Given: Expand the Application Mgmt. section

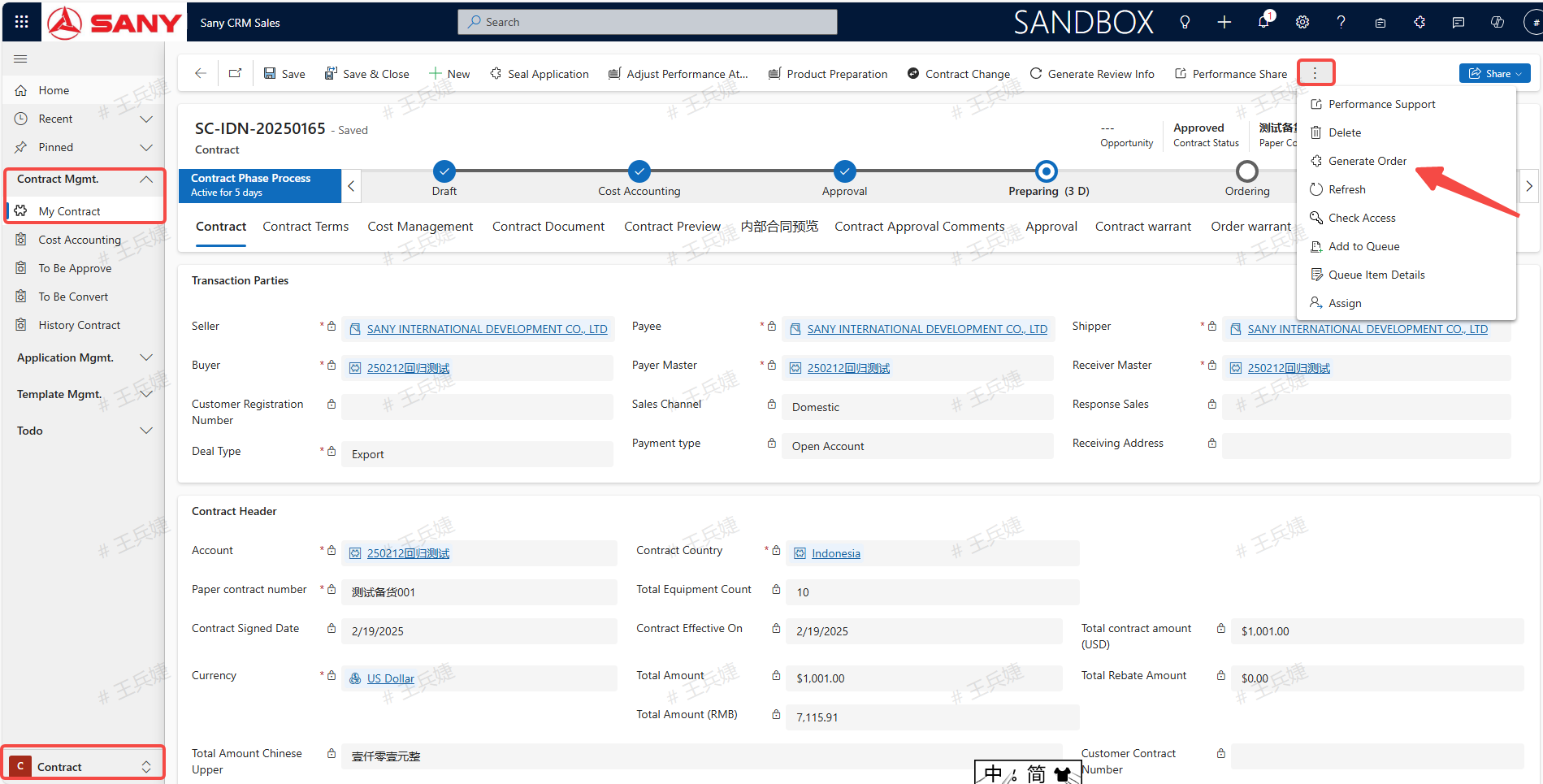Looking at the screenshot, I should 146,357.
